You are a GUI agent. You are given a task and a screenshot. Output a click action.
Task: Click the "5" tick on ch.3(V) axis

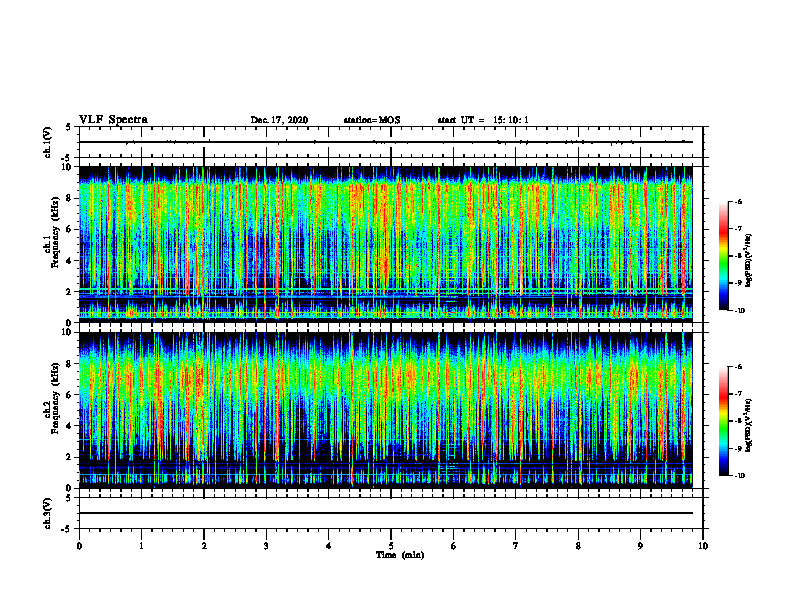point(68,498)
